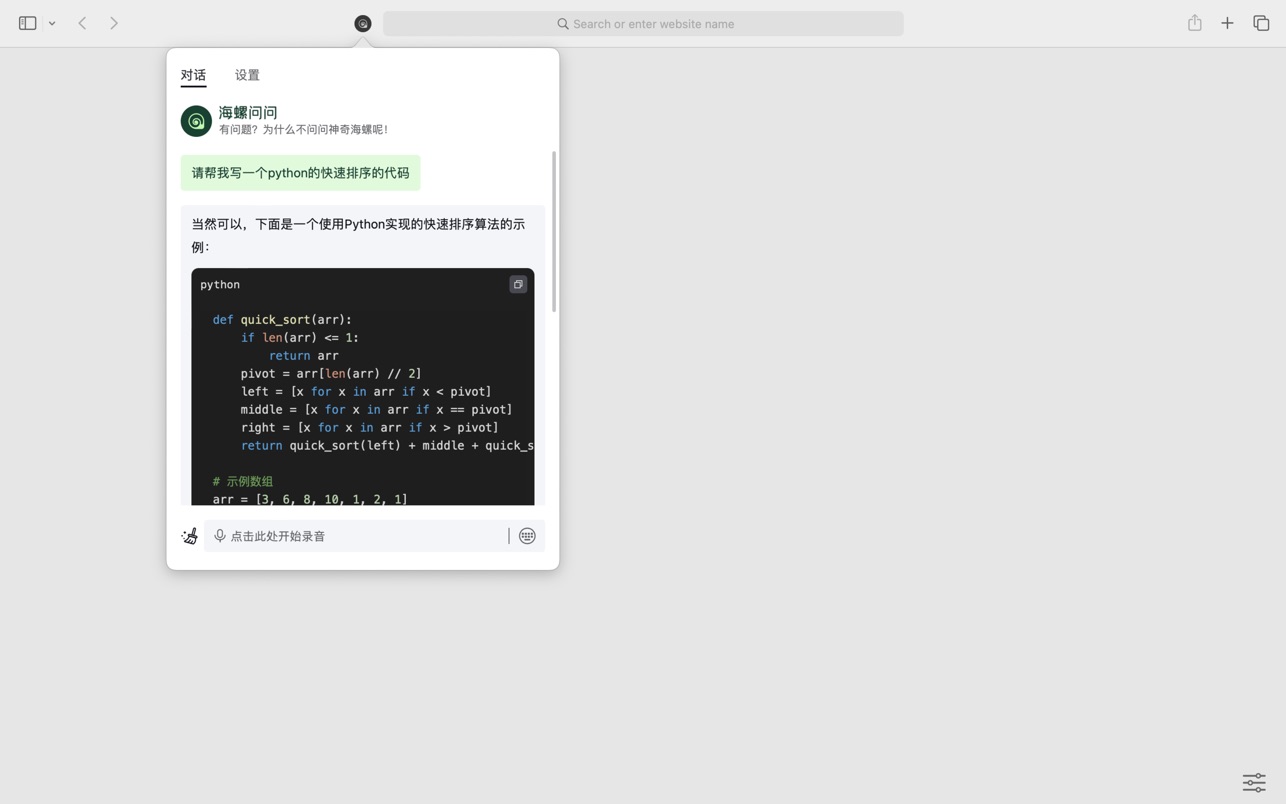Click the microphone icon to record
Screen dimensions: 1286x804
(x=220, y=536)
